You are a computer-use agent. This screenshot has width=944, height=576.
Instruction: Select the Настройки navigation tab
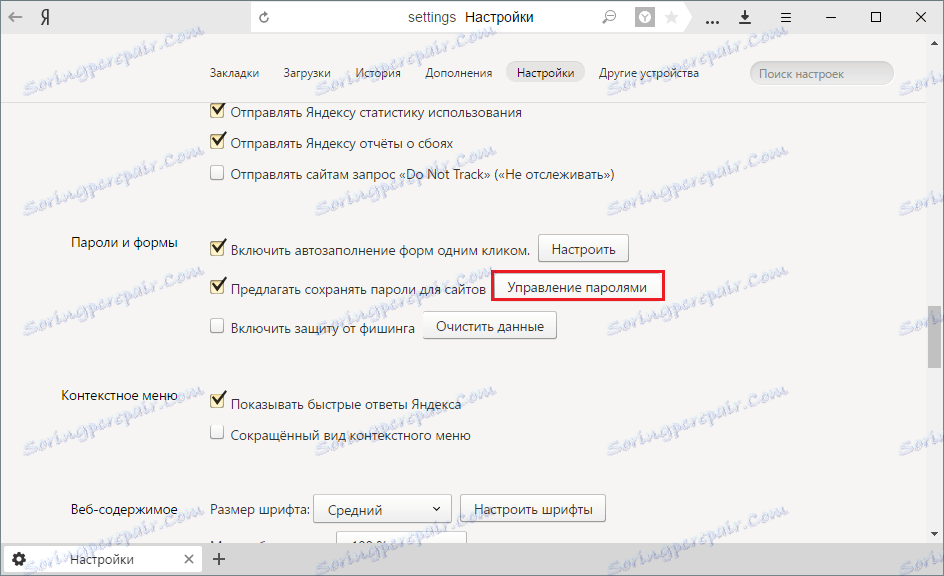click(x=545, y=73)
